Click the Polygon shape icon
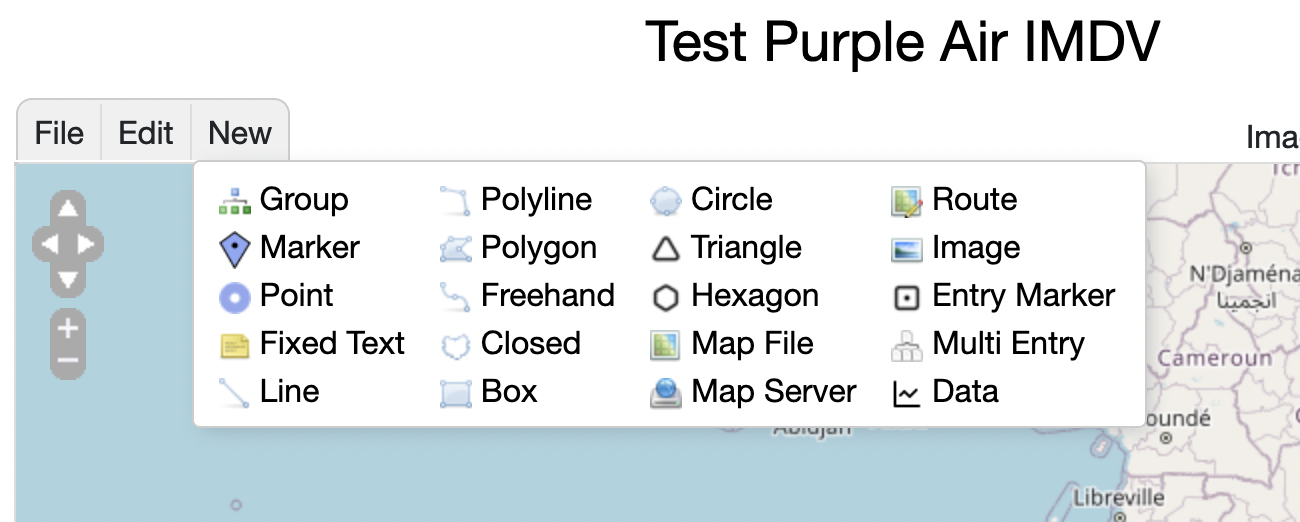Image resolution: width=1300 pixels, height=522 pixels. pos(455,249)
